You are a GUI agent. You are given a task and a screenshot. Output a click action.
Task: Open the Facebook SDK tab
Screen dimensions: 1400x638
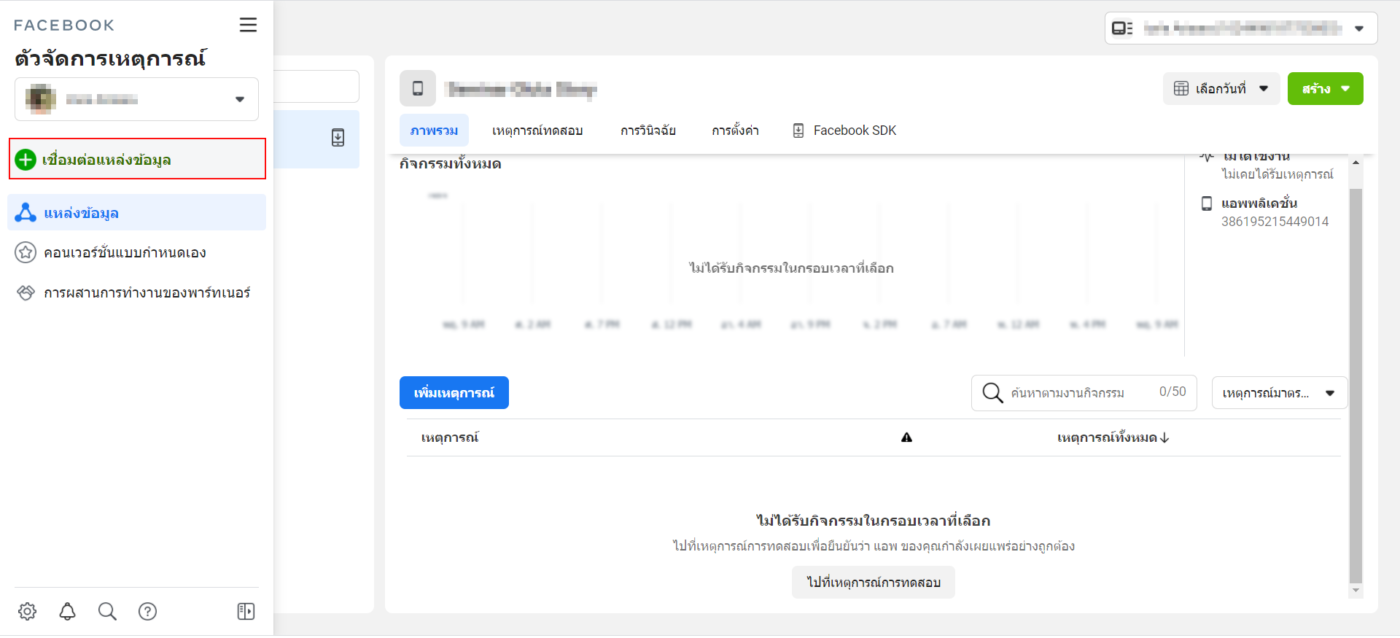pyautogui.click(x=844, y=130)
